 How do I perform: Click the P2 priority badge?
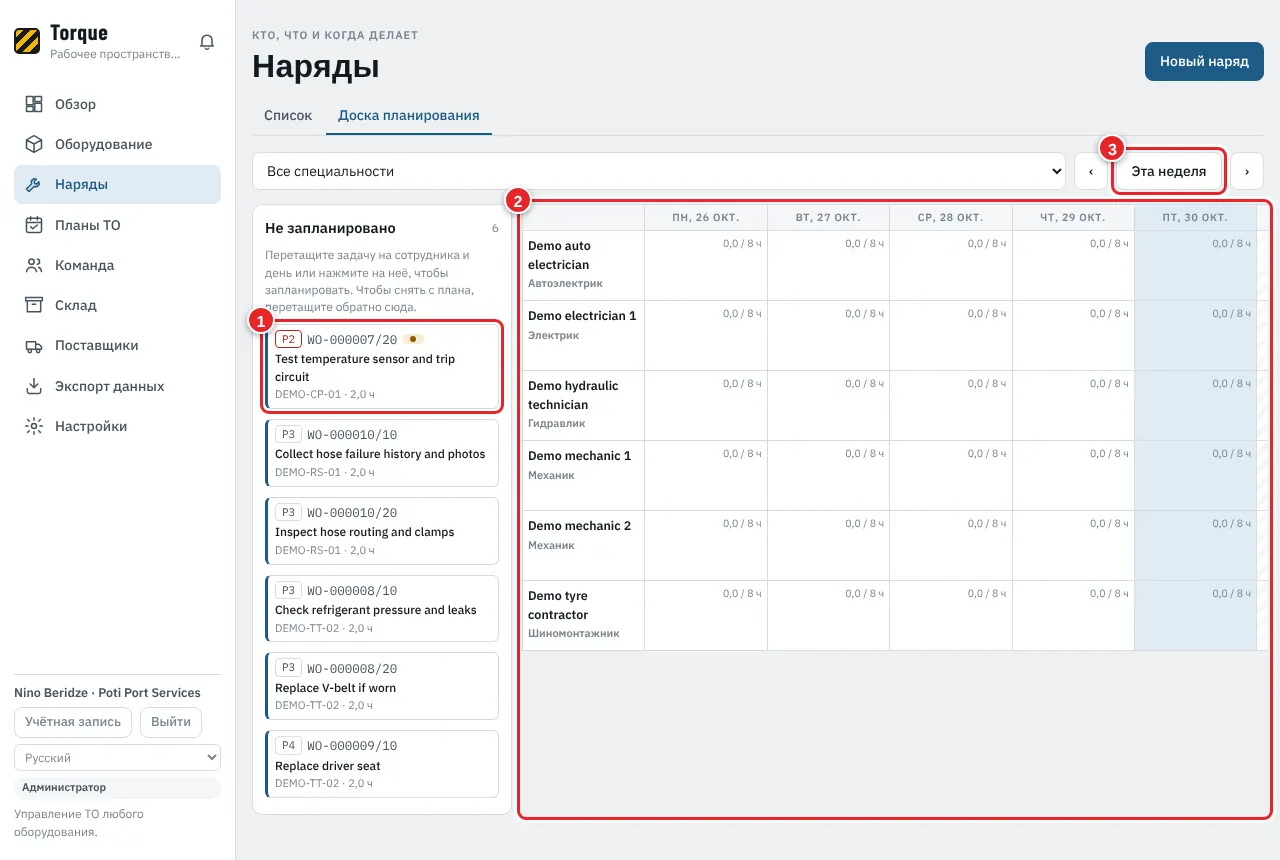(288, 339)
